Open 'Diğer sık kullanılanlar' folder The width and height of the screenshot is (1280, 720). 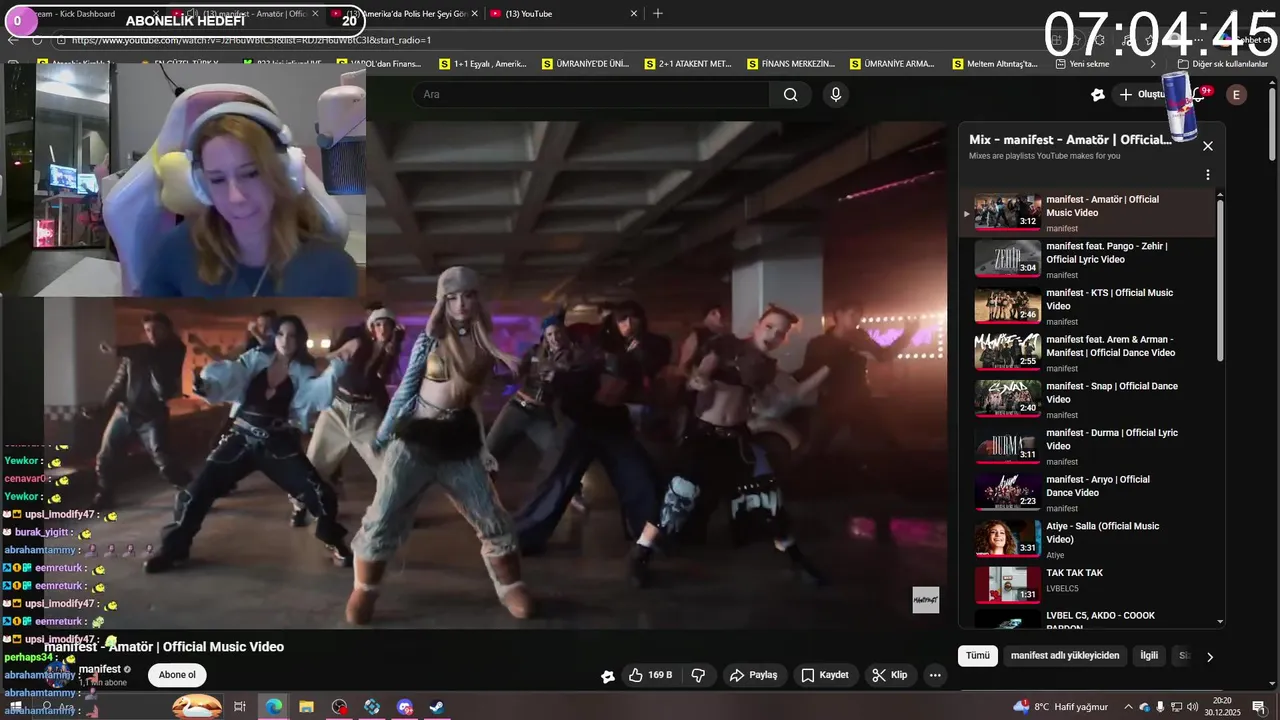[x=1222, y=63]
